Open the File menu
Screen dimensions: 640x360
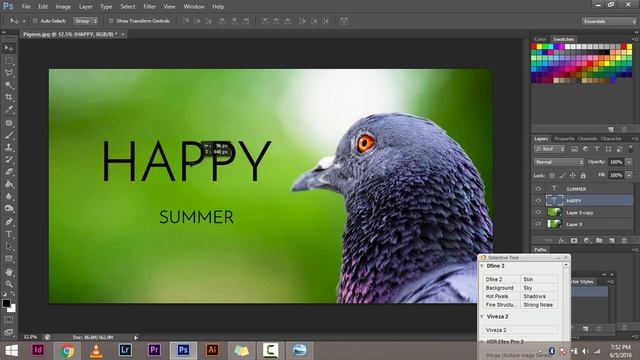26,7
